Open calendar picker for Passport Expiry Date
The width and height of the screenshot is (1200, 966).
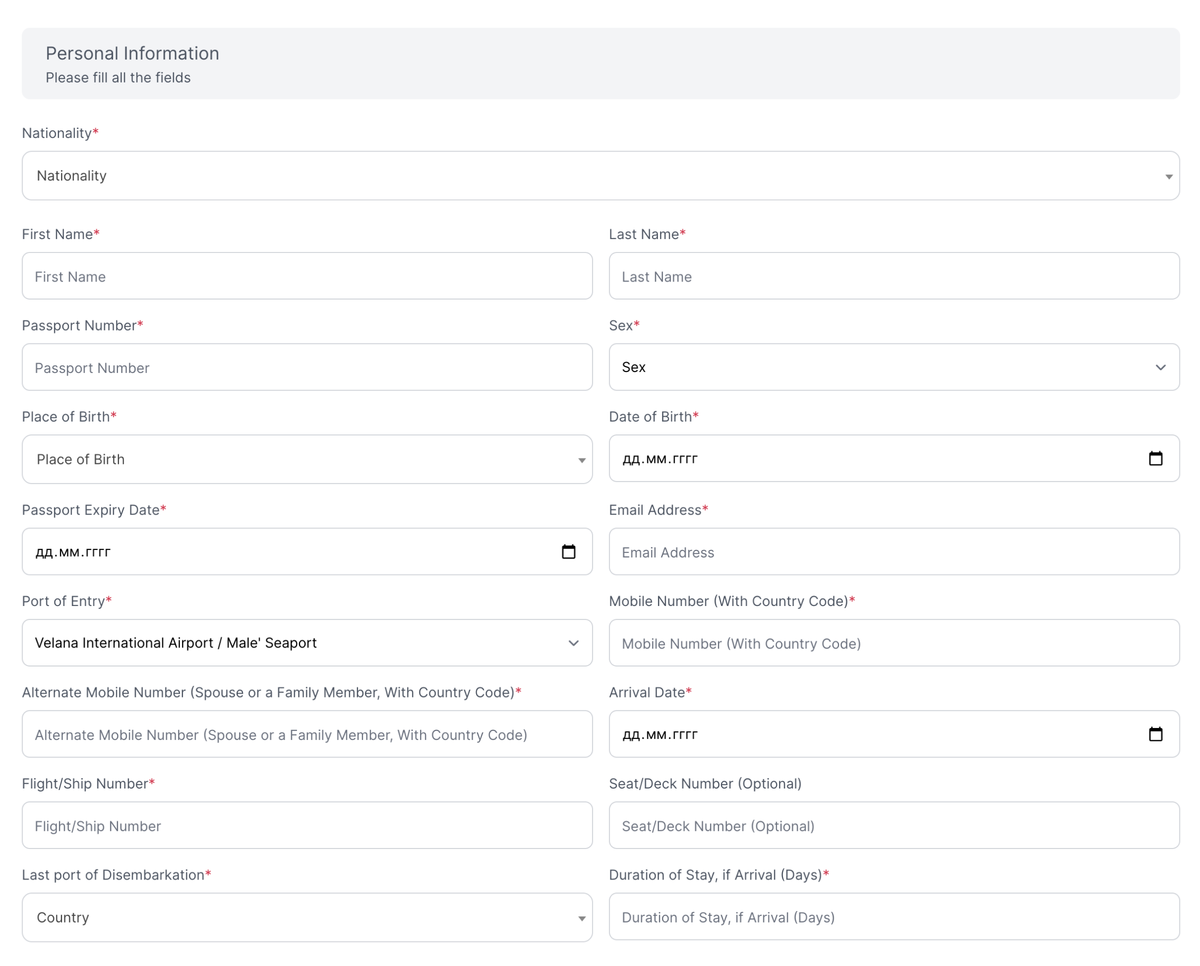point(568,551)
